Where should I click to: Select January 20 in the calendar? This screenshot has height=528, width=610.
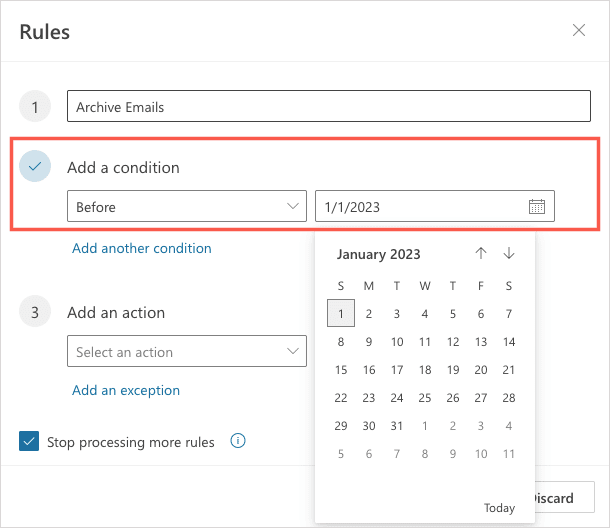click(481, 370)
